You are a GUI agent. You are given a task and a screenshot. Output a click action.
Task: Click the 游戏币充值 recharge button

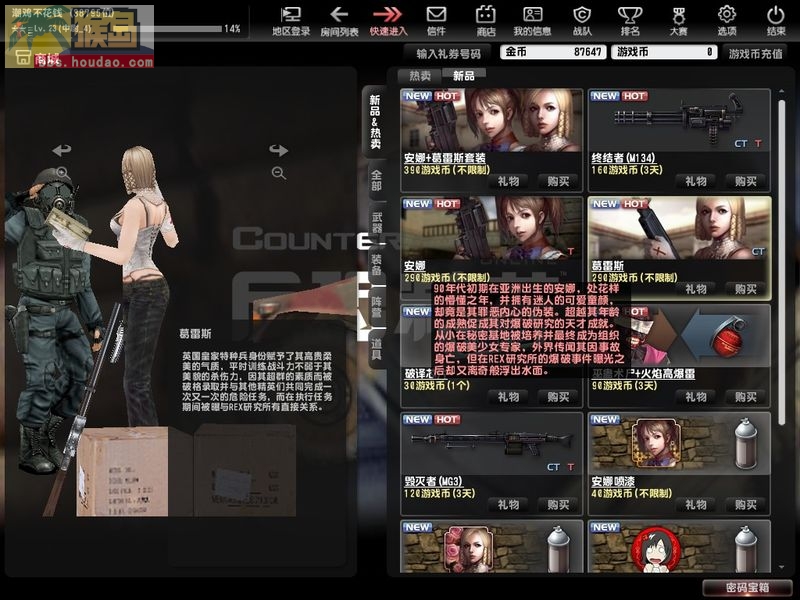point(755,53)
